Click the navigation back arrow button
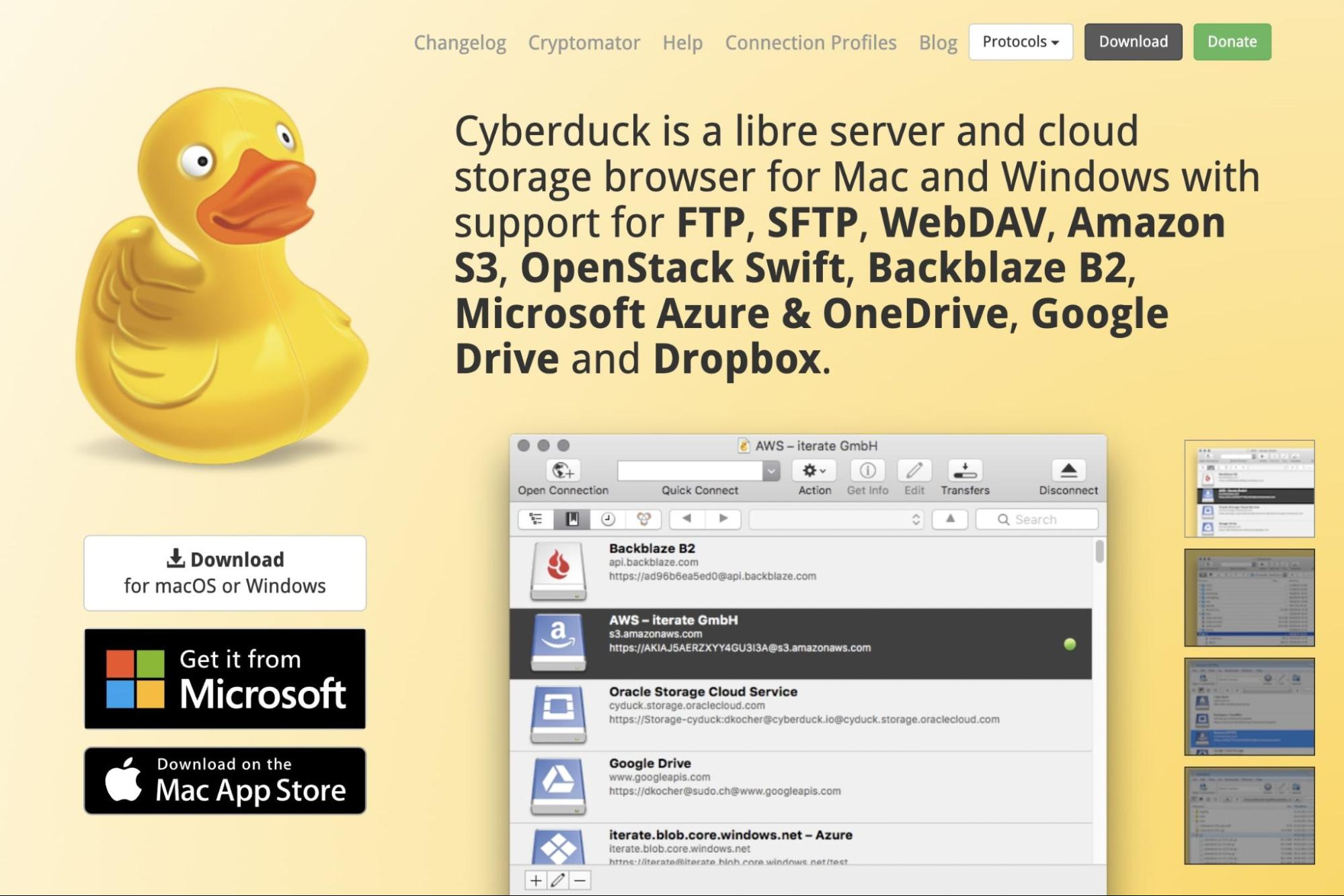The image size is (1344, 896). tap(685, 519)
